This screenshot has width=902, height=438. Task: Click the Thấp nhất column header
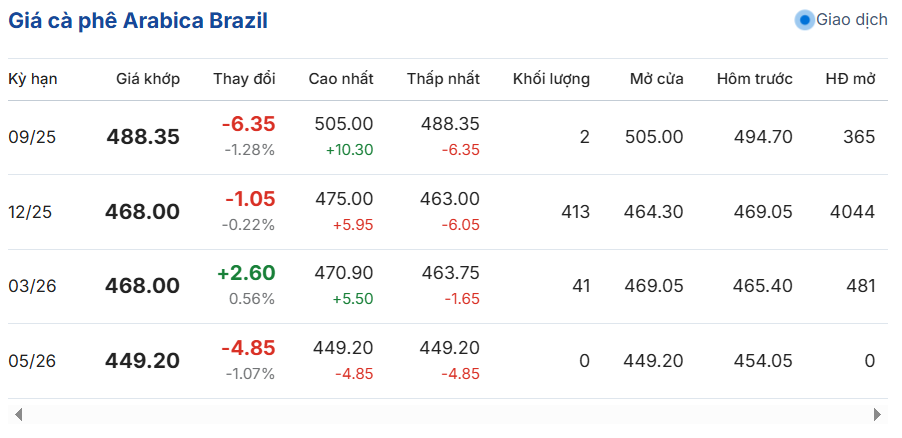click(444, 79)
